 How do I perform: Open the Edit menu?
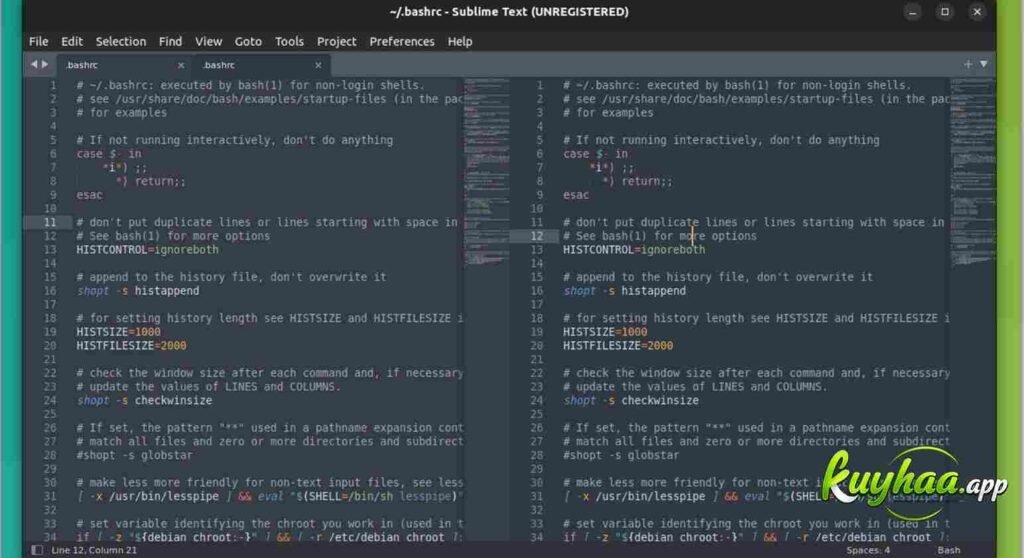(x=72, y=41)
